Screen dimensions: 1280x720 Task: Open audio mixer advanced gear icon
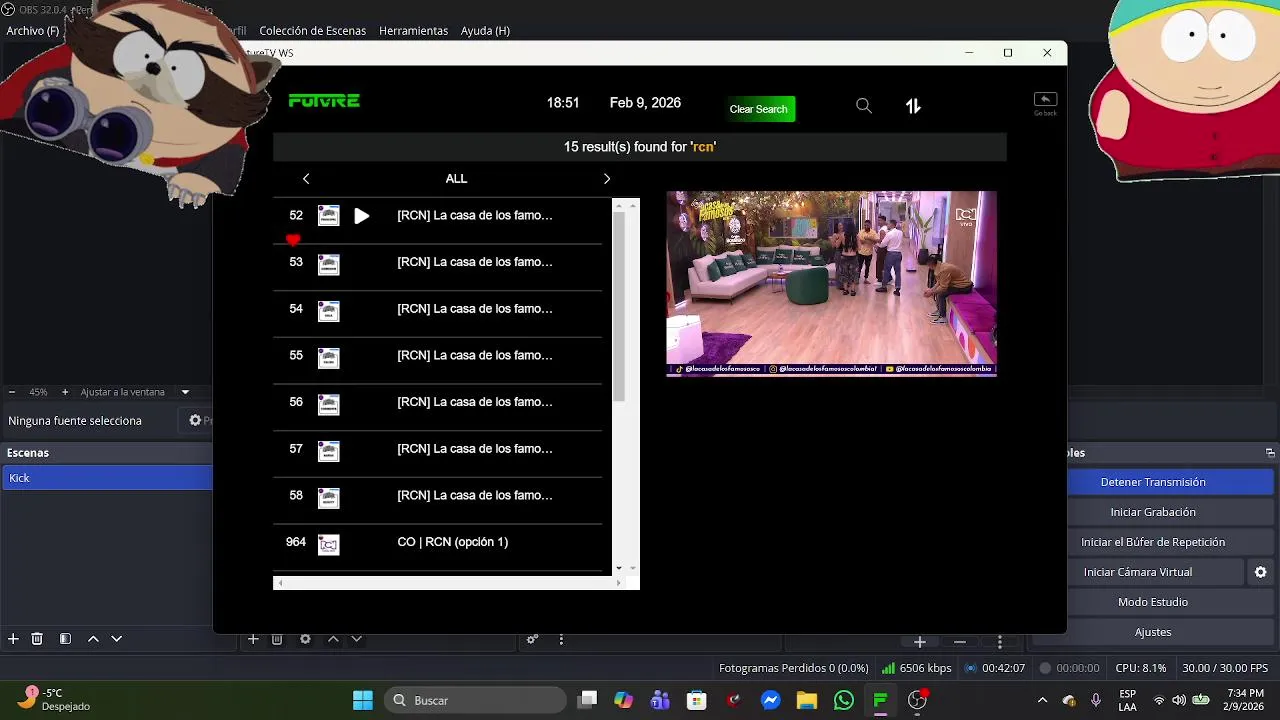533,639
